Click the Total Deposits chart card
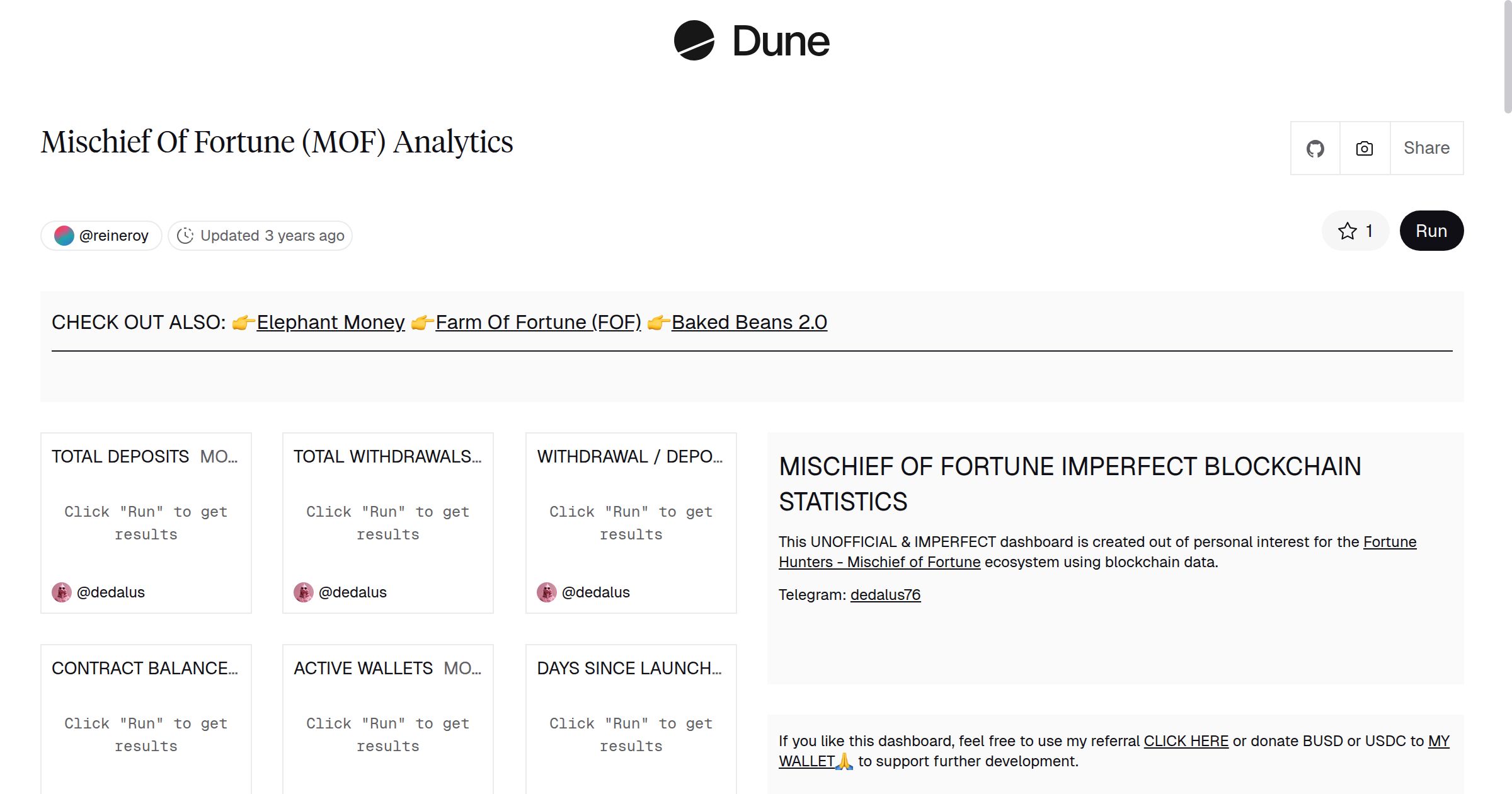This screenshot has width=1512, height=794. click(146, 523)
